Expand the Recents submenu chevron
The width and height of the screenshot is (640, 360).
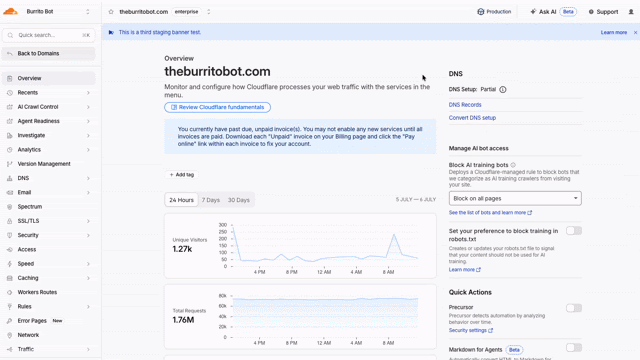tap(88, 93)
